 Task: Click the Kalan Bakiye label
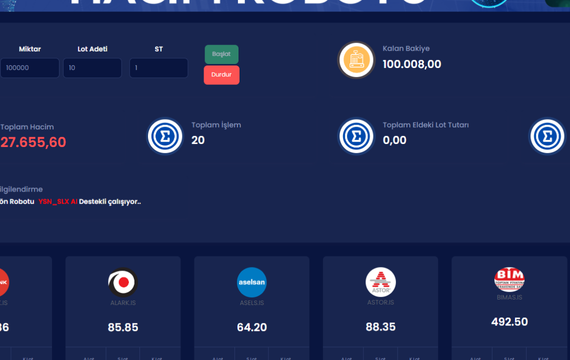pos(406,49)
